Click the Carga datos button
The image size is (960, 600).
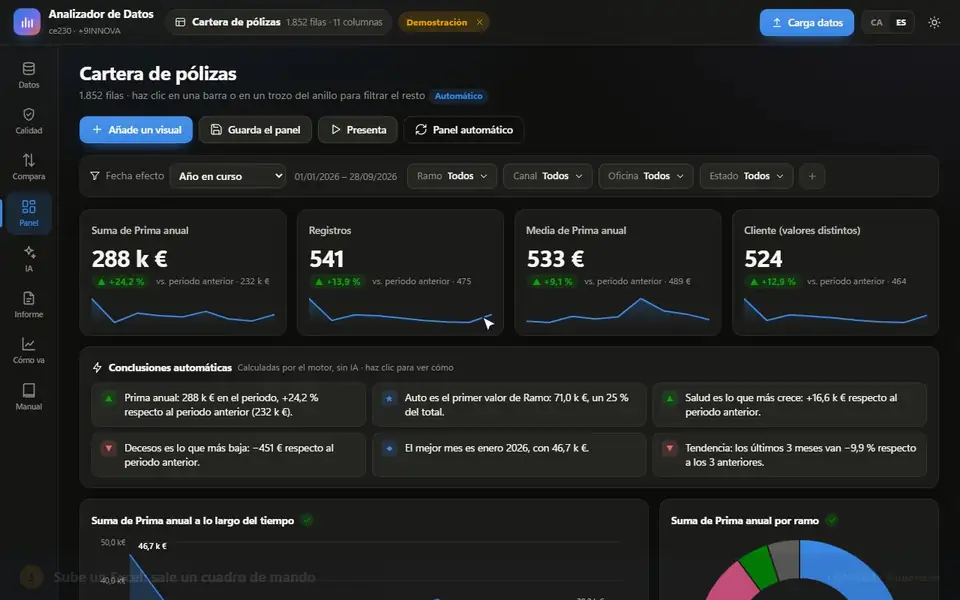point(806,23)
